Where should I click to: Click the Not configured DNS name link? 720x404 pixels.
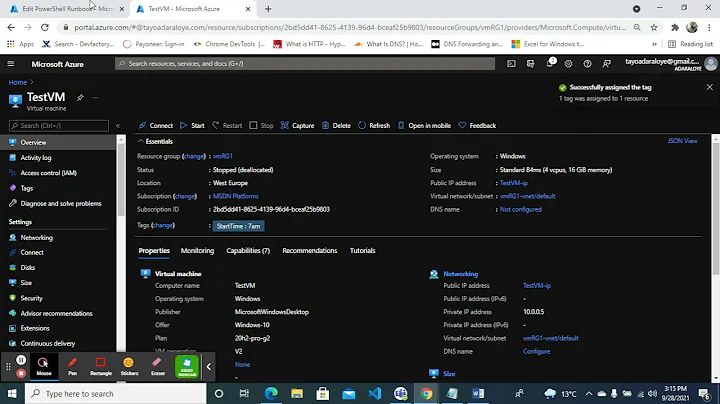[x=521, y=209]
